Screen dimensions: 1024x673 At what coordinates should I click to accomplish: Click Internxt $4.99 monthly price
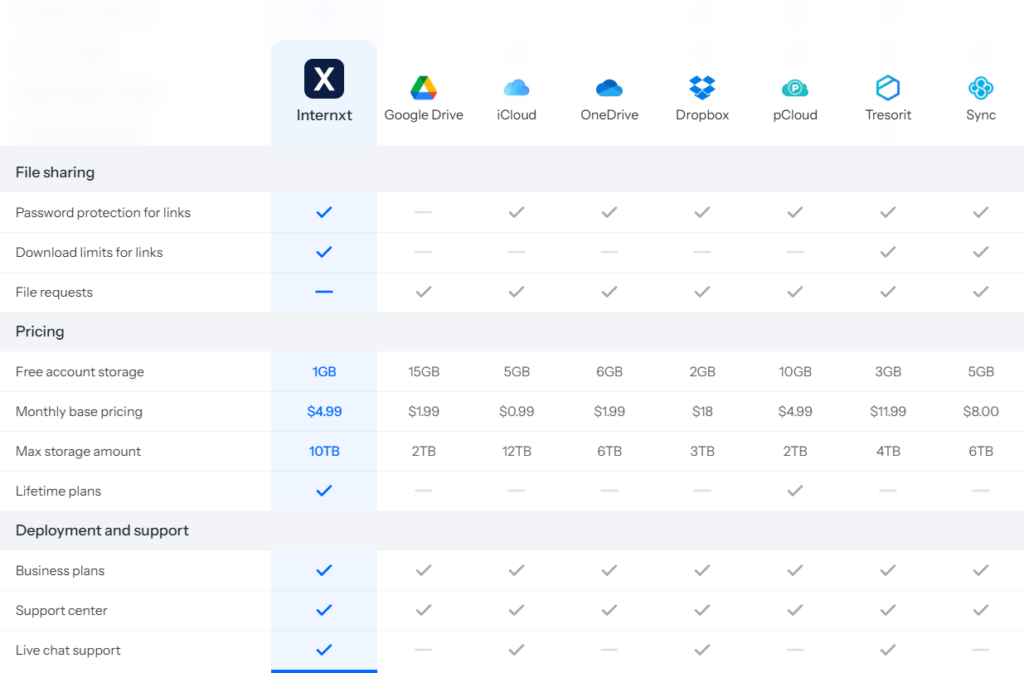(324, 411)
